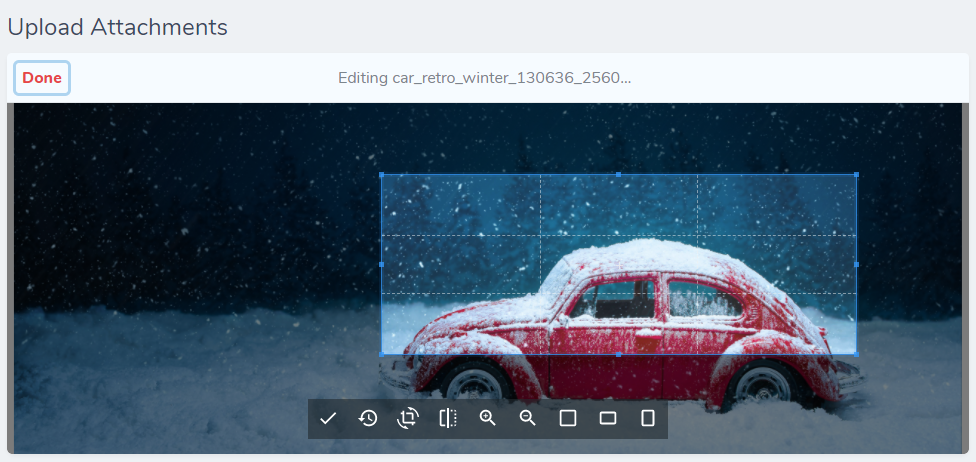The width and height of the screenshot is (976, 462).
Task: Select the square aspect ratio icon
Action: [x=568, y=418]
